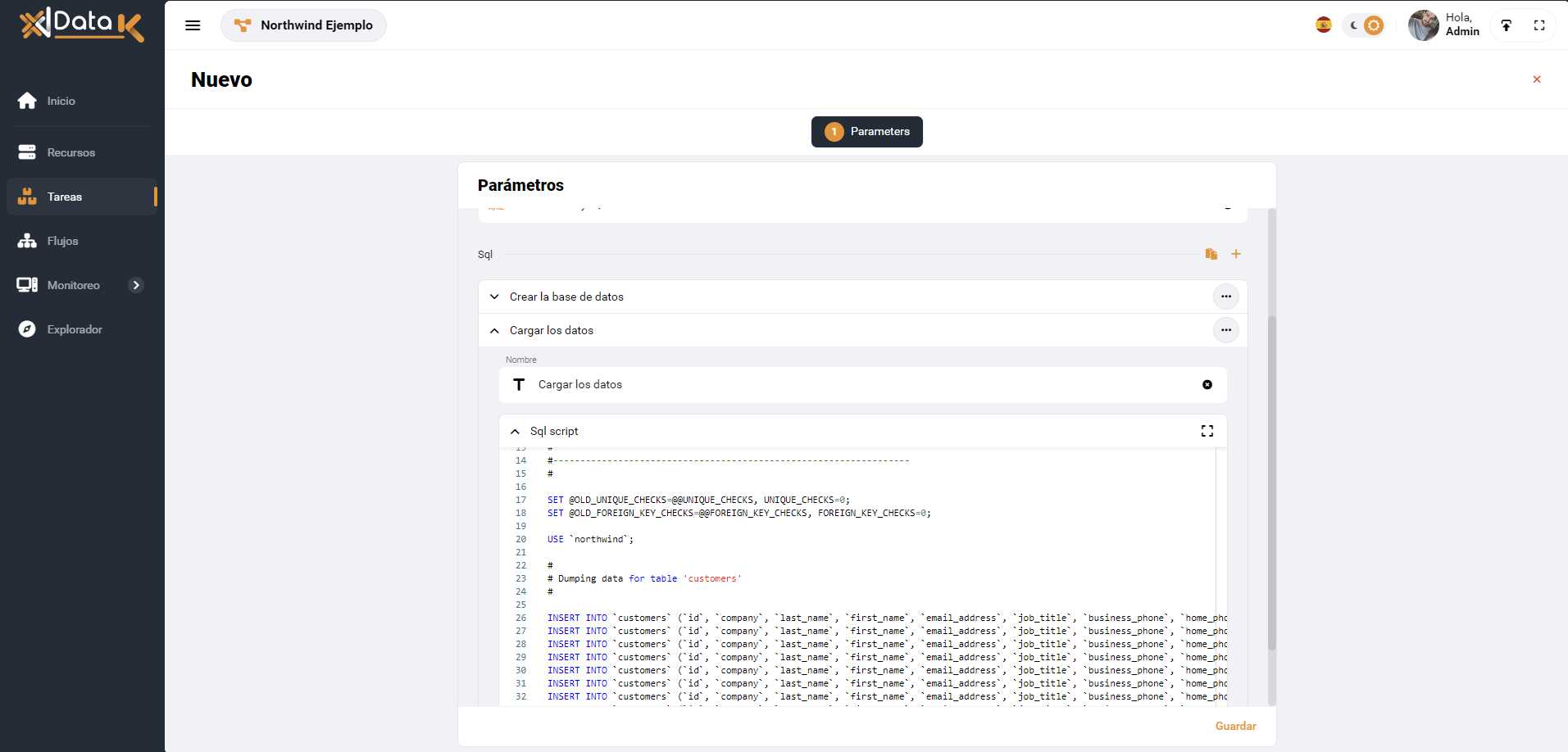Add a new Sql entry with plus icon

1235,254
